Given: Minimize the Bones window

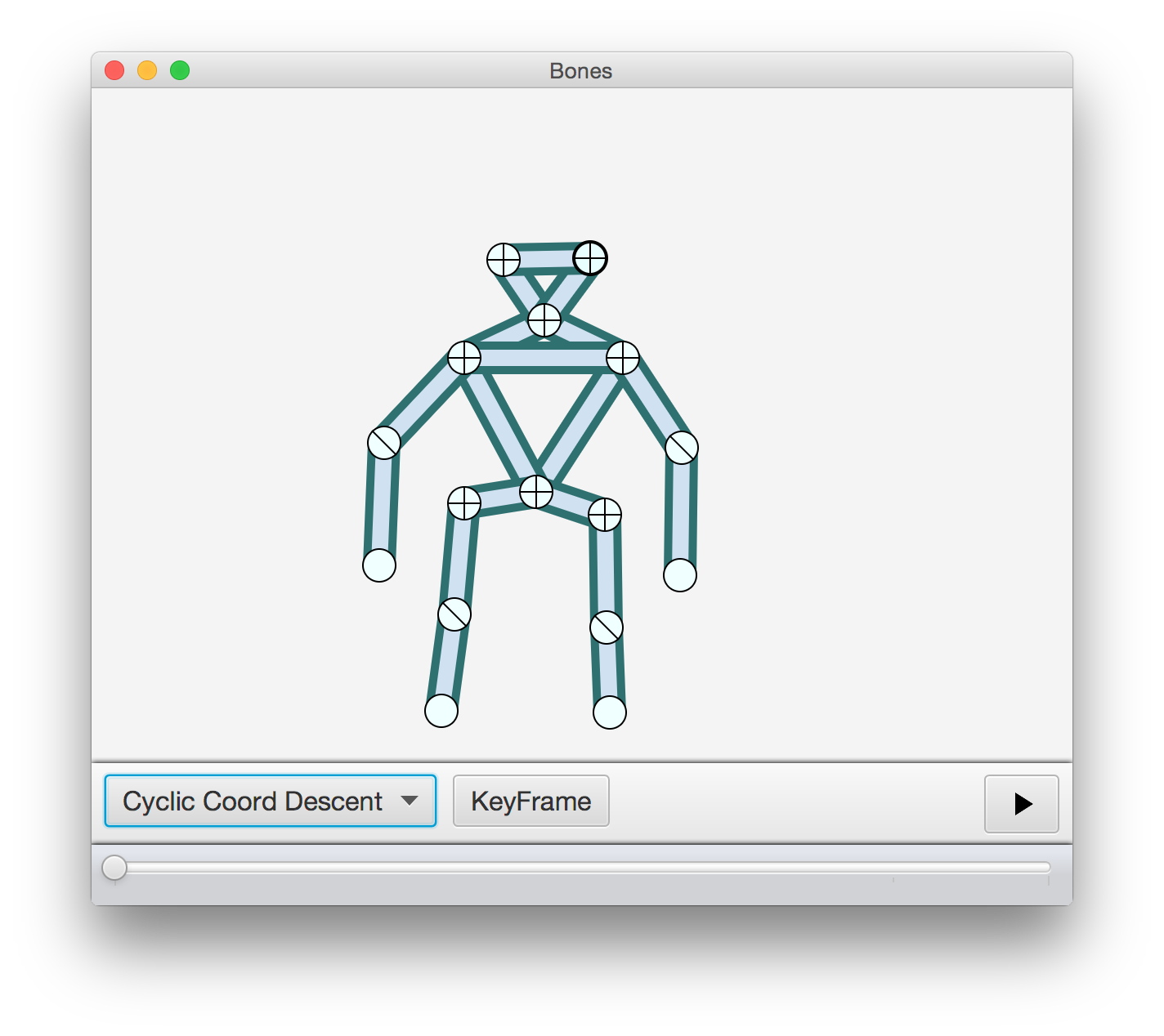Looking at the screenshot, I should click(147, 70).
